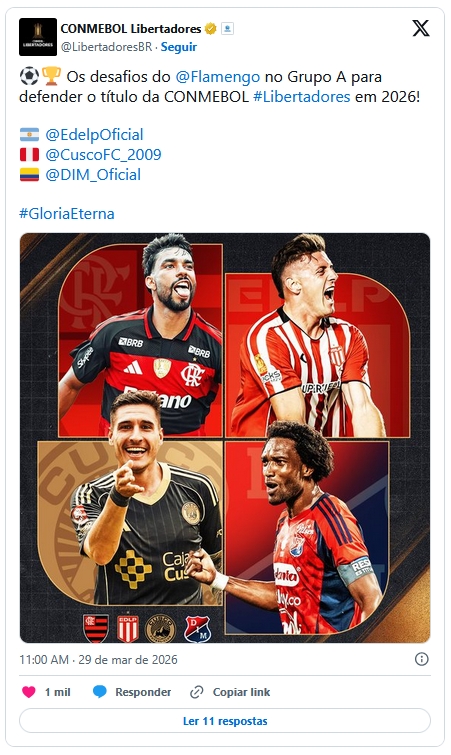Open the #Libertadores hashtag
This screenshot has width=451, height=755.
302,97
